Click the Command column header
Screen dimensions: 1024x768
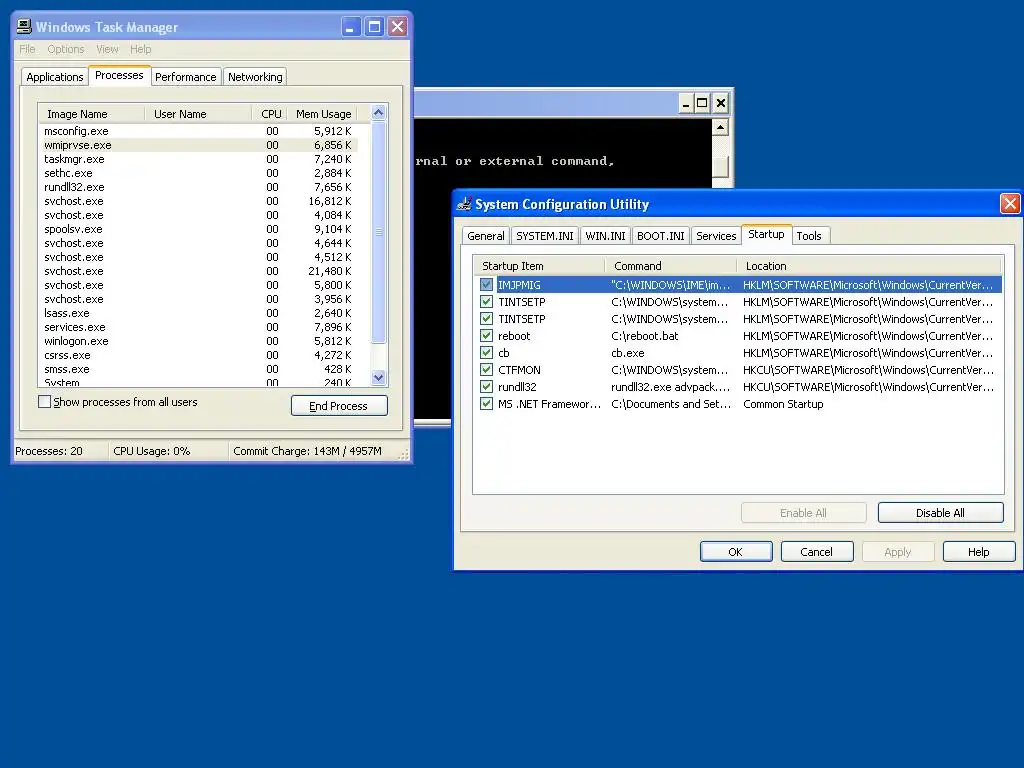[x=671, y=266]
